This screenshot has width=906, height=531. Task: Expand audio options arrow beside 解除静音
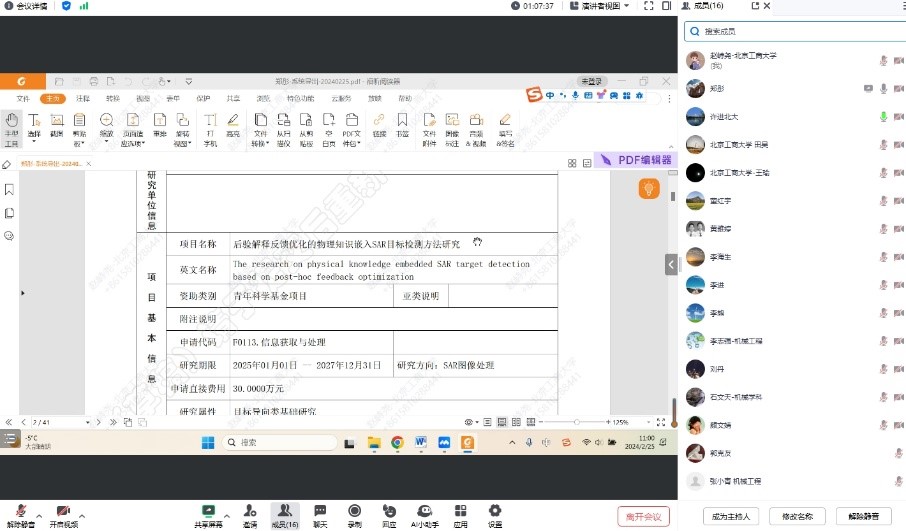tap(39, 510)
